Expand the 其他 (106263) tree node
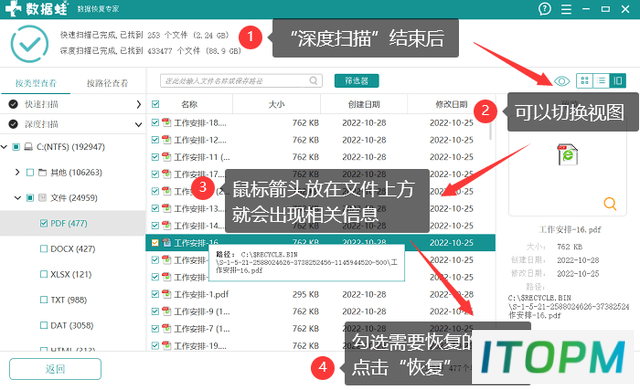This screenshot has width=640, height=390. [17, 172]
